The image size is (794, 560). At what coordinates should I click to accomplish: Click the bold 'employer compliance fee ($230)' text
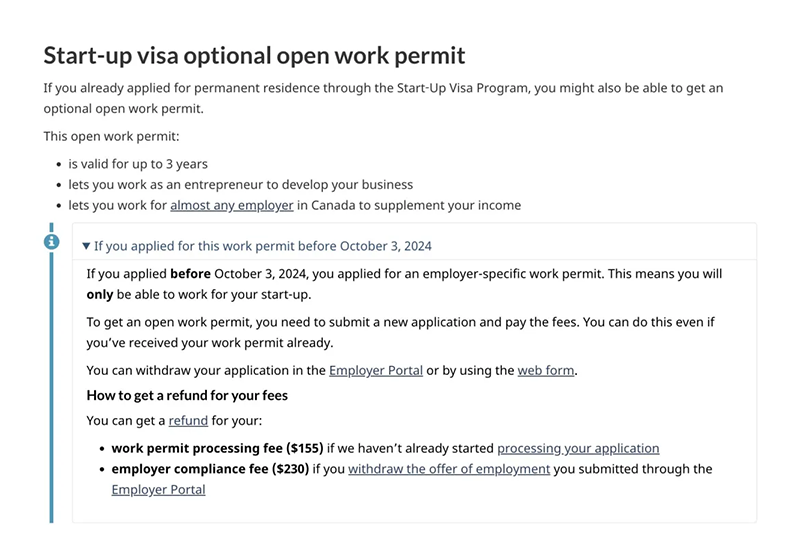pyautogui.click(x=211, y=469)
